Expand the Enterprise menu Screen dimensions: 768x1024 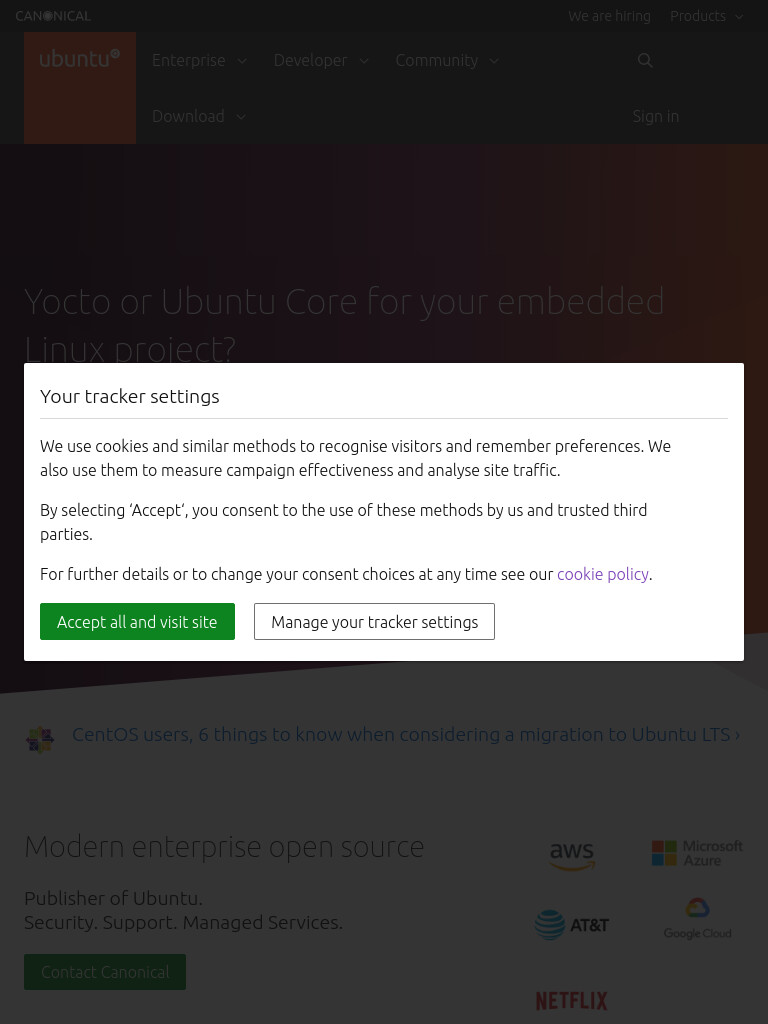199,60
